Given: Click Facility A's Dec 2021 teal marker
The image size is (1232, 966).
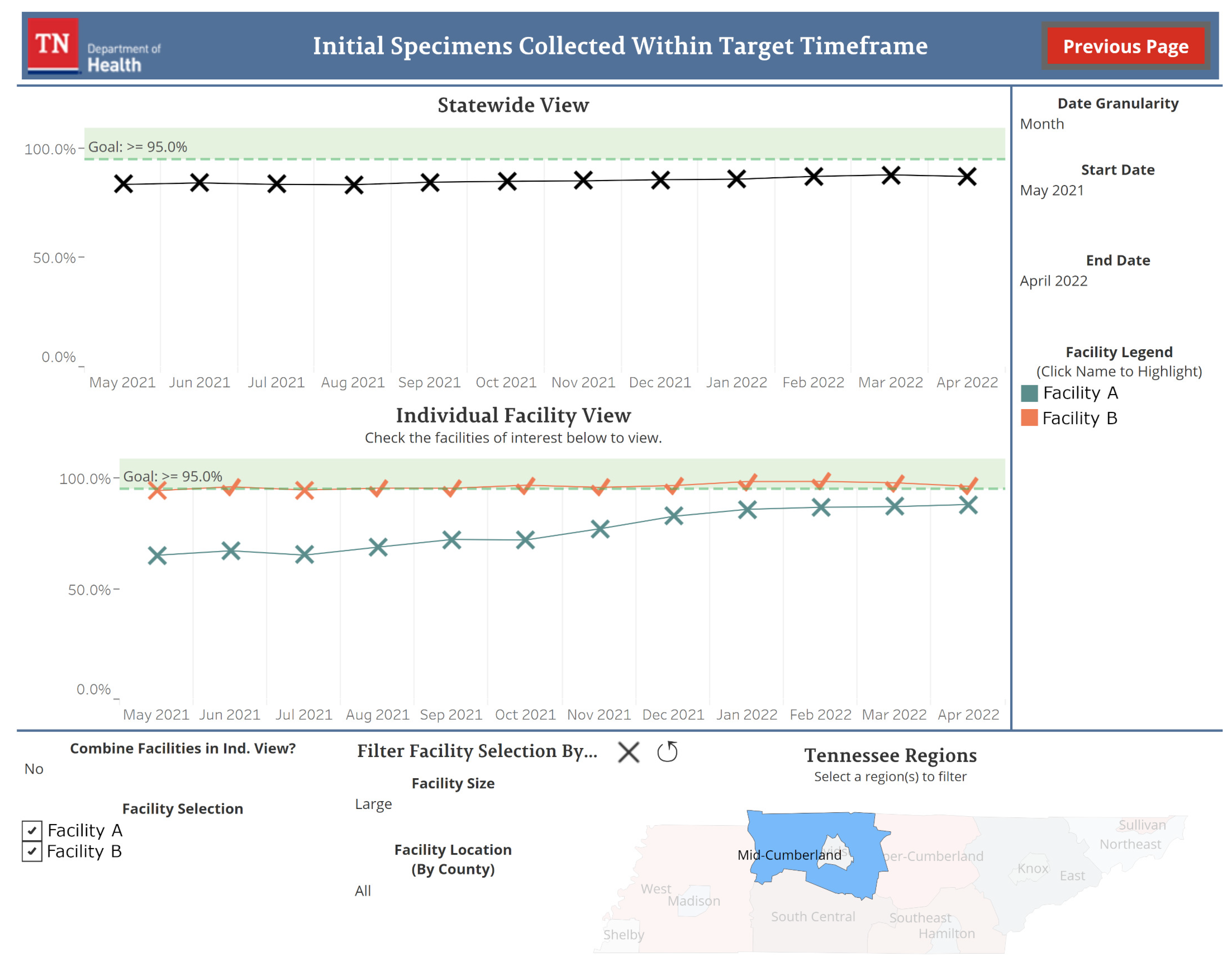Looking at the screenshot, I should point(673,516).
